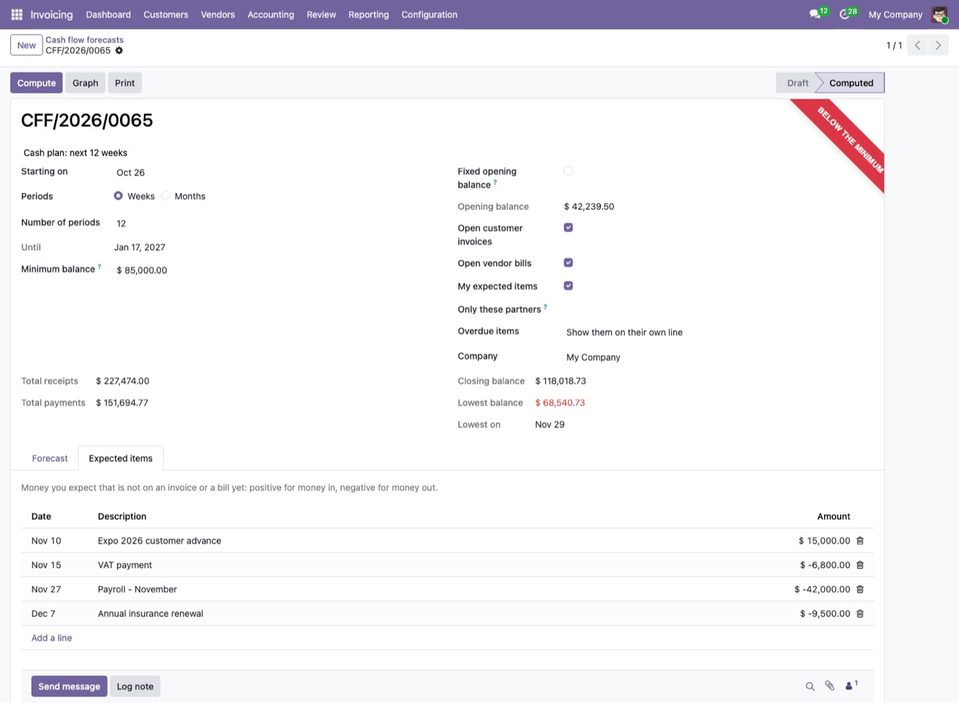Switch to the Expected items tab
Image resolution: width=959 pixels, height=703 pixels.
(120, 458)
